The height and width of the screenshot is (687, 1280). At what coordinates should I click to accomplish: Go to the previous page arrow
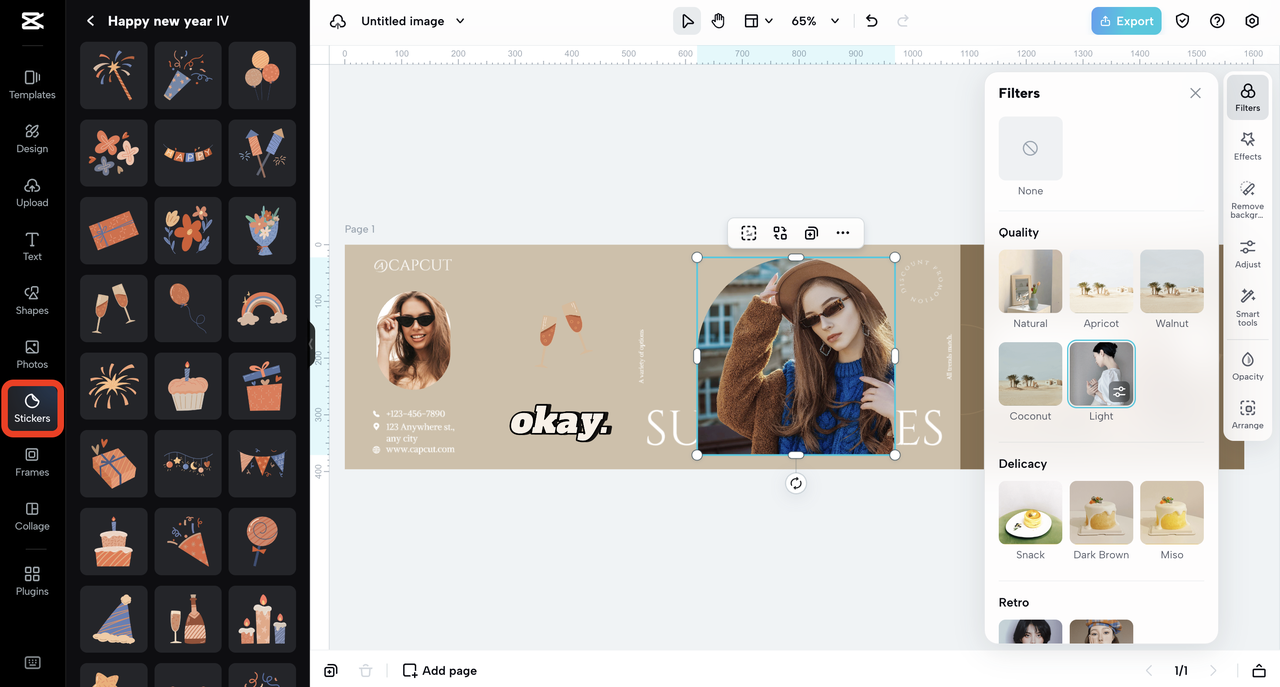pos(1148,670)
